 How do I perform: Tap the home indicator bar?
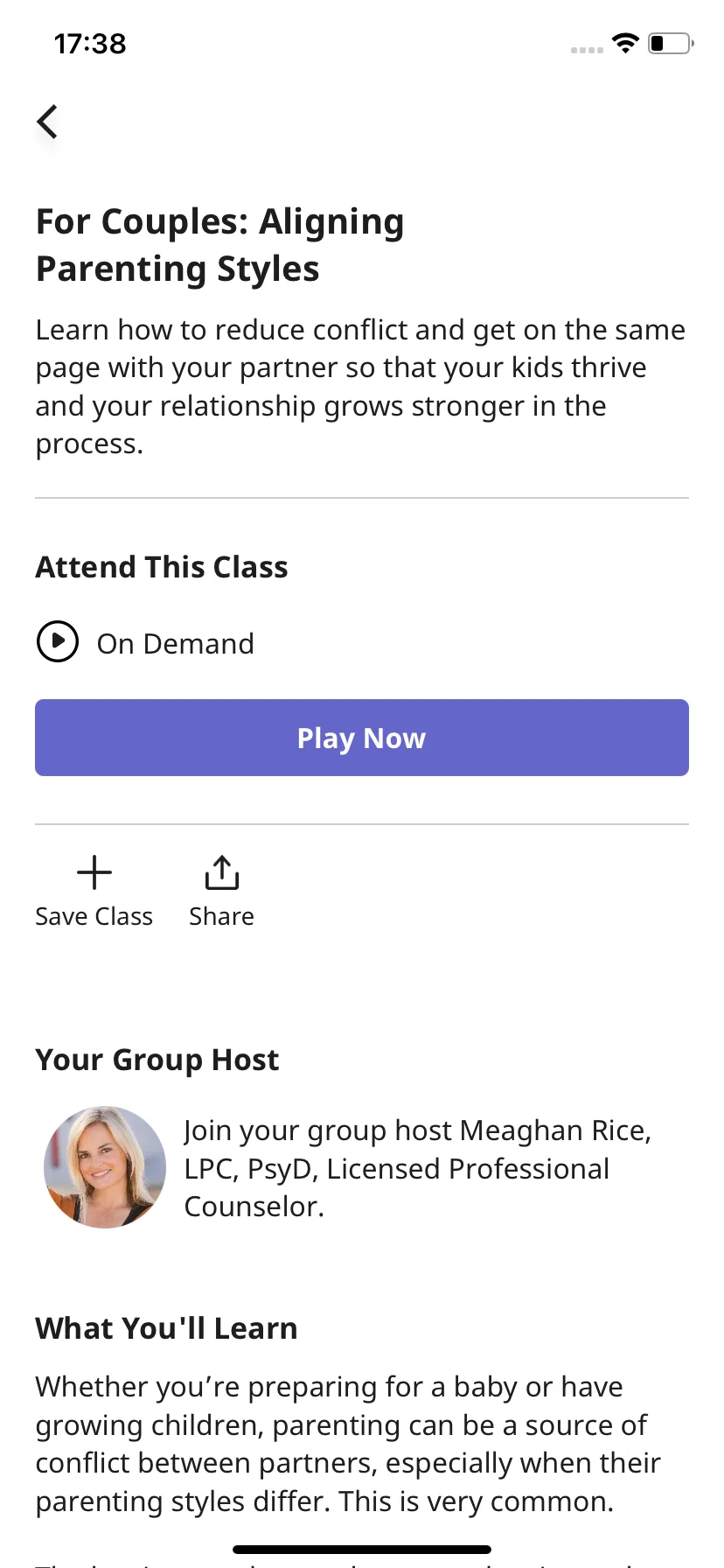click(x=362, y=1550)
